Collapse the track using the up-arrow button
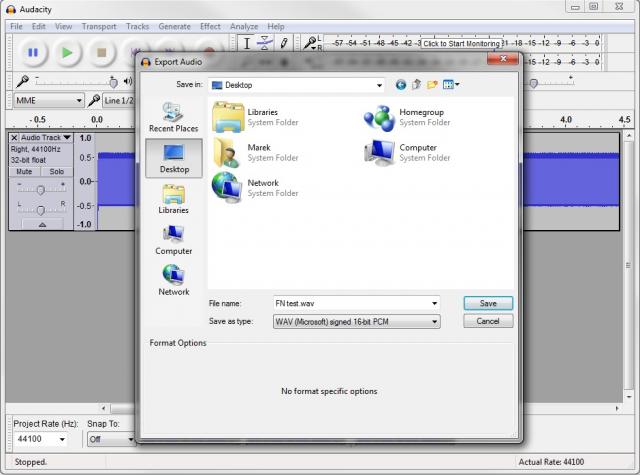 (42, 224)
